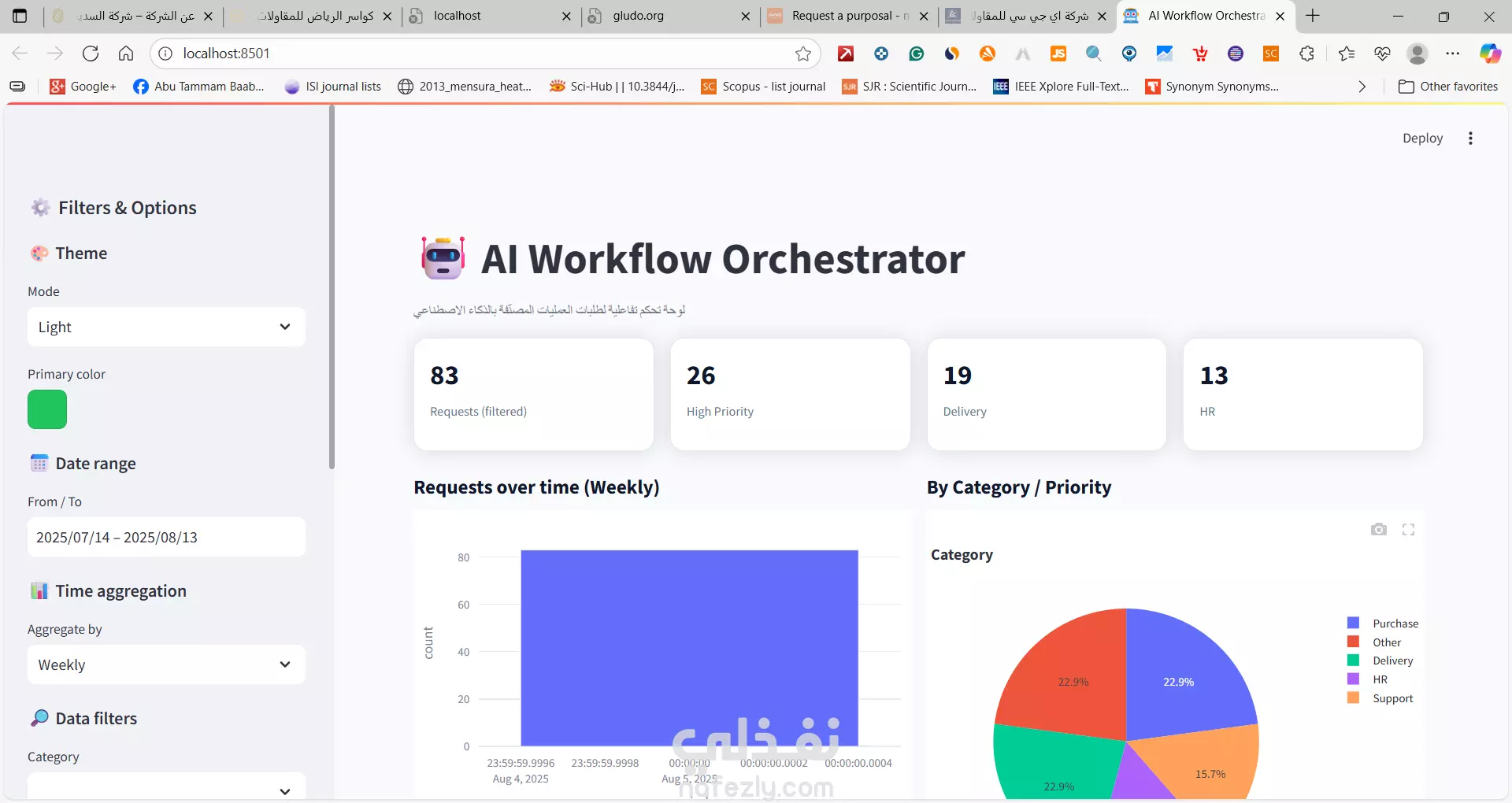Show more bookmarks chevron
The height and width of the screenshot is (803, 1512).
click(x=1362, y=87)
